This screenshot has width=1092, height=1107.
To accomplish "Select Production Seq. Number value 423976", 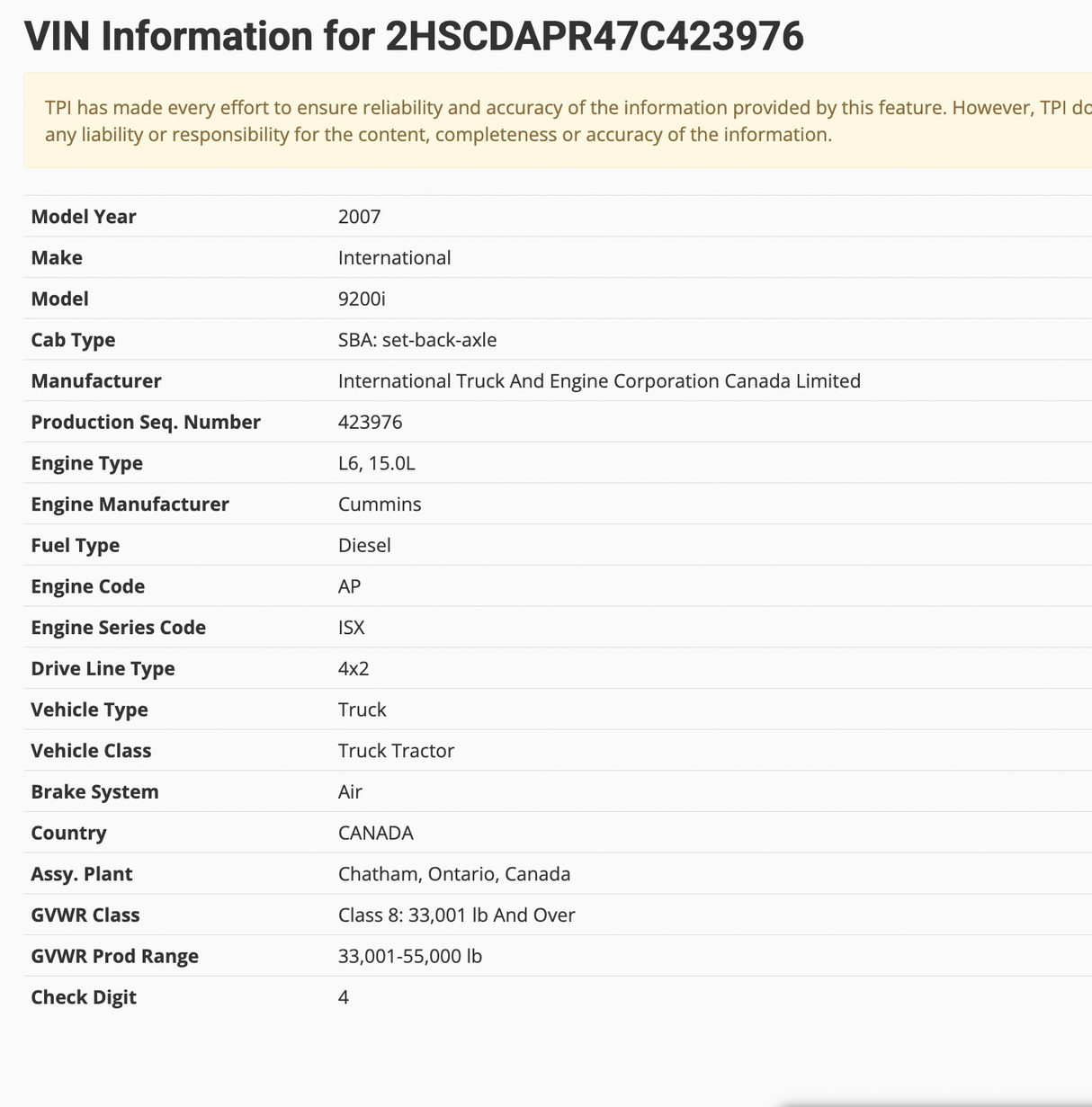I will click(x=370, y=423).
